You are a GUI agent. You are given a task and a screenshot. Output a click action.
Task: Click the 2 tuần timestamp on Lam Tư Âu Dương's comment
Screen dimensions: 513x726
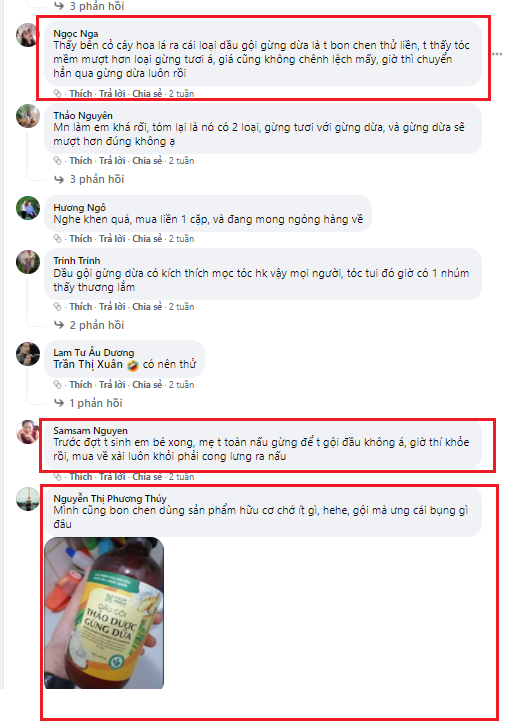click(x=181, y=385)
